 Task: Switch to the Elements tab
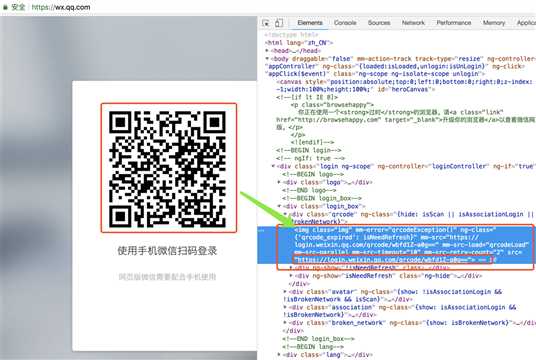pos(310,23)
